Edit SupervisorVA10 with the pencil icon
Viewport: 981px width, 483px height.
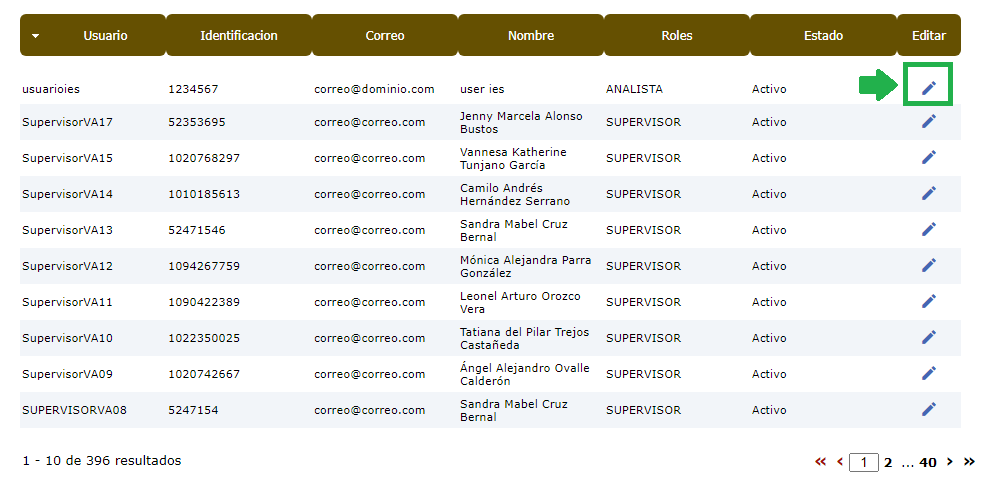[928, 337]
